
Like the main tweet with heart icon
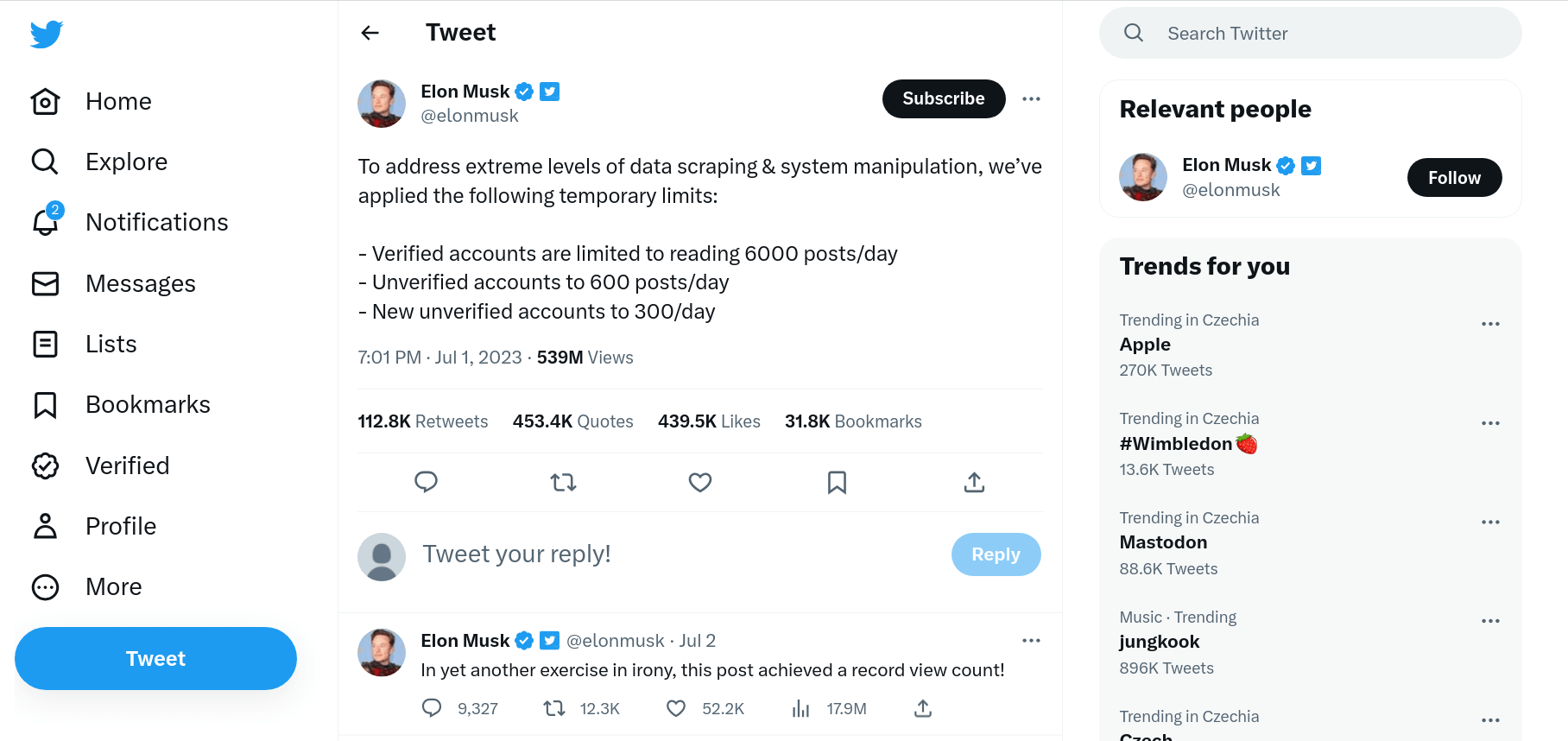(x=700, y=482)
